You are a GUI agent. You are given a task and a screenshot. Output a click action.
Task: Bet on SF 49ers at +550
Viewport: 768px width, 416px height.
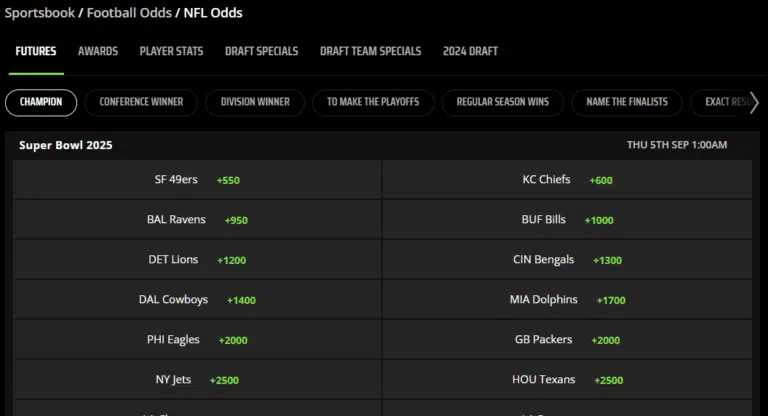(197, 180)
